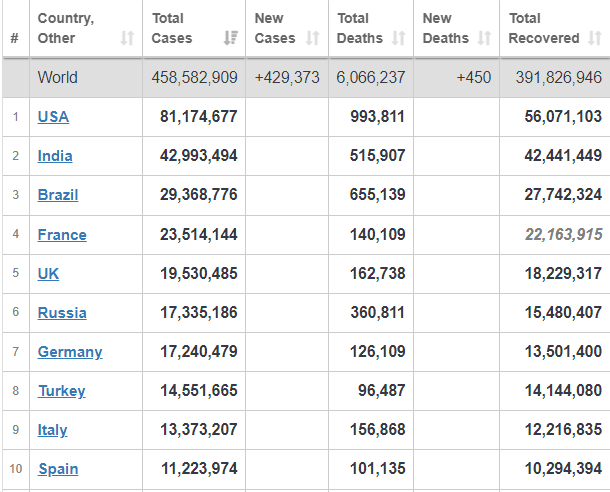Select World recovered 391,826,946
Image resolution: width=610 pixels, height=492 pixels.
coord(559,77)
